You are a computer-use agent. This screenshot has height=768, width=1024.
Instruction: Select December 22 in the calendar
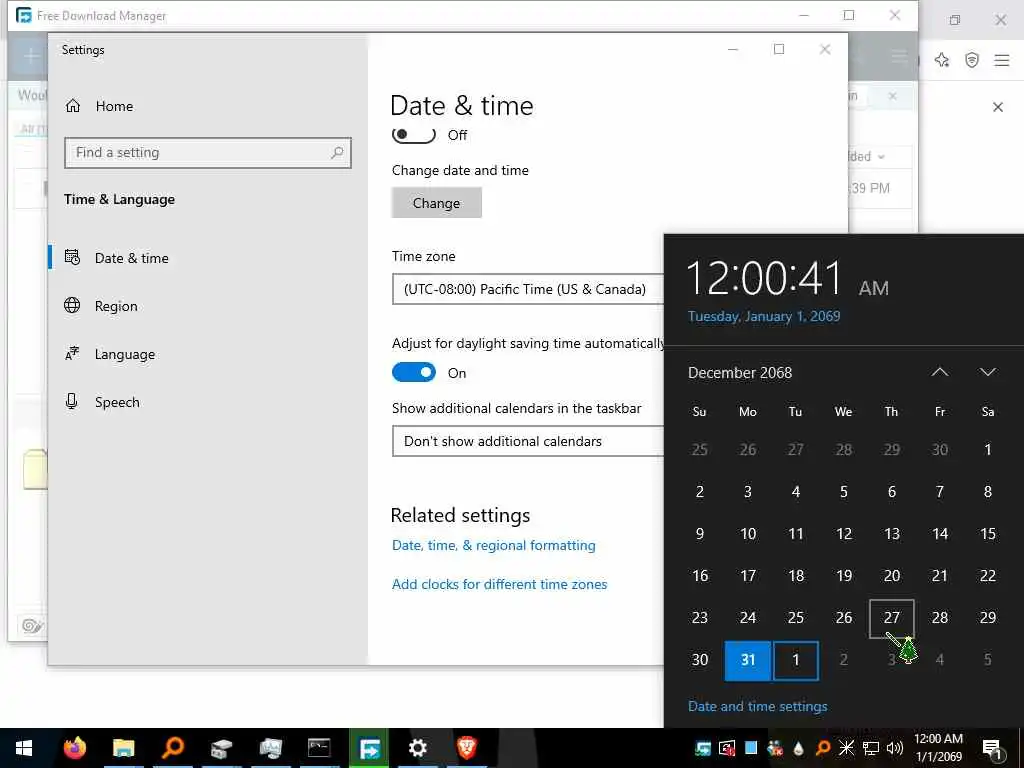click(987, 576)
